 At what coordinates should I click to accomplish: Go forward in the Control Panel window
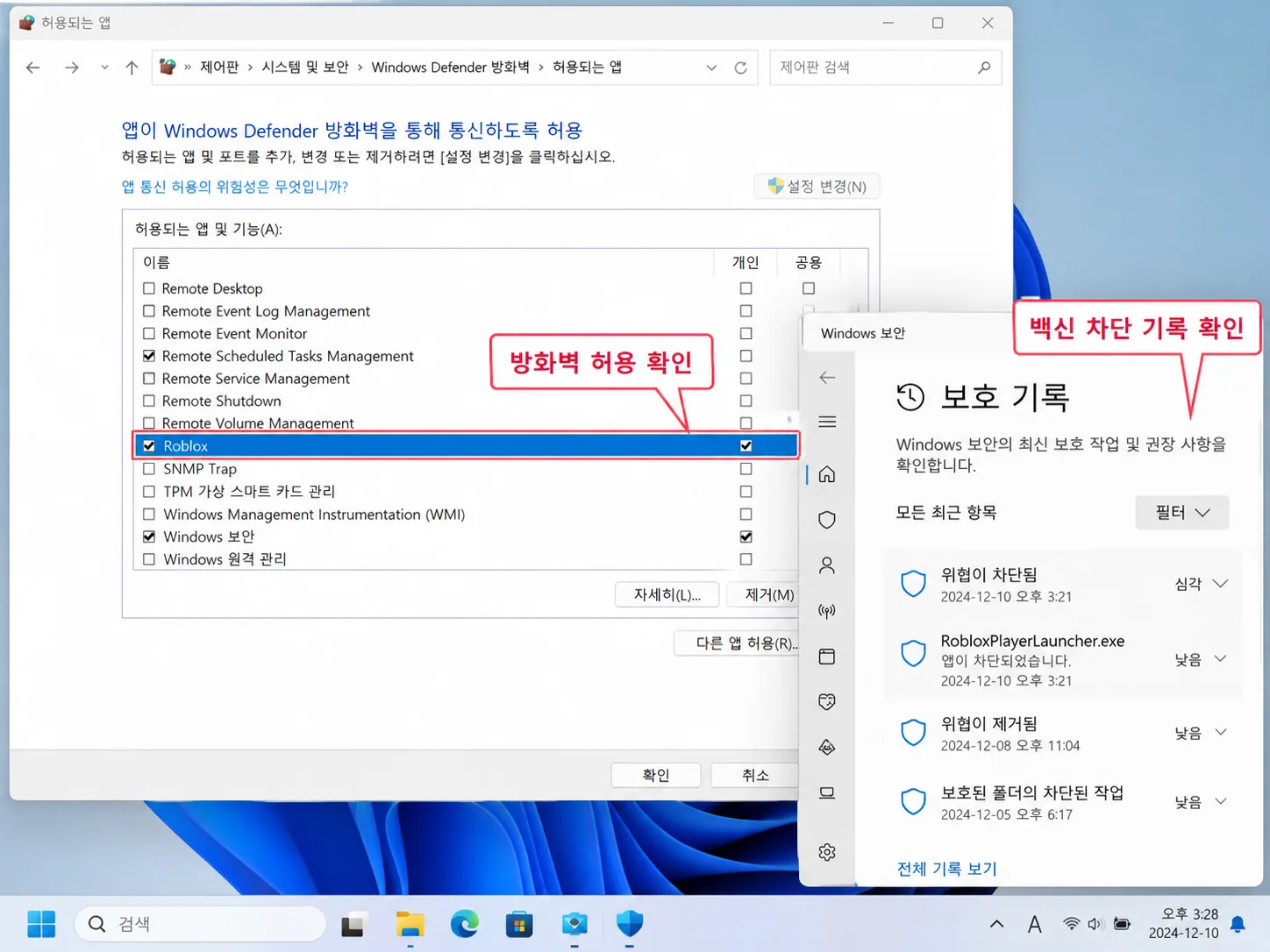[x=72, y=67]
